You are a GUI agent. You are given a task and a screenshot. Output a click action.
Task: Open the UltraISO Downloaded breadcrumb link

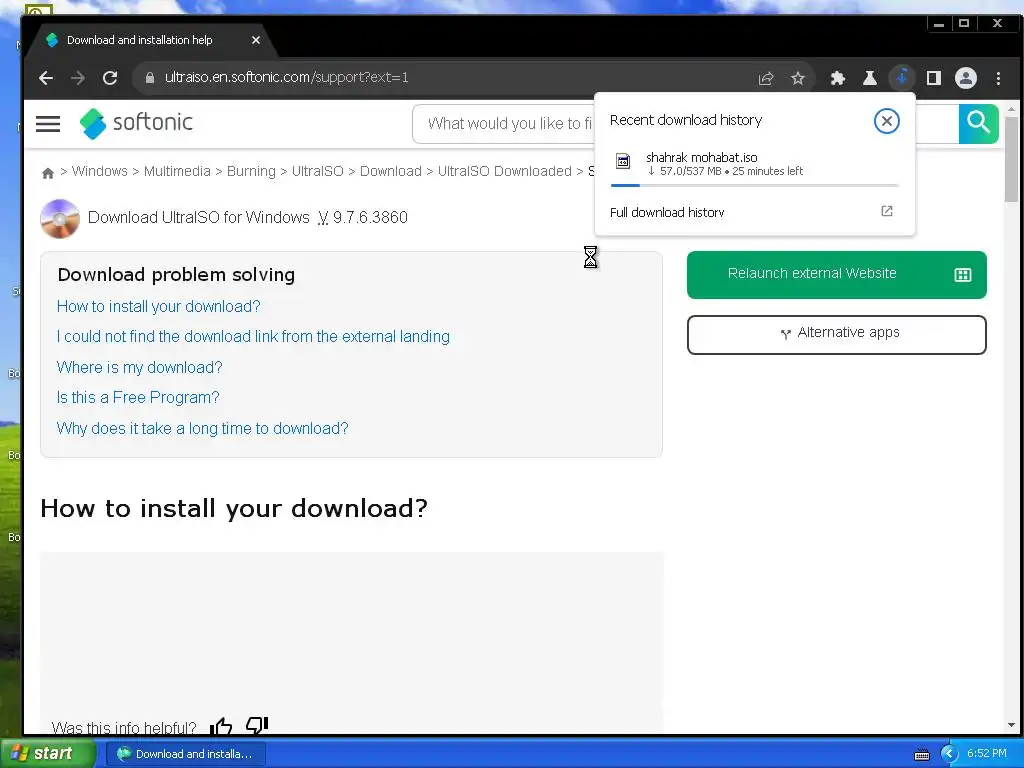504,171
